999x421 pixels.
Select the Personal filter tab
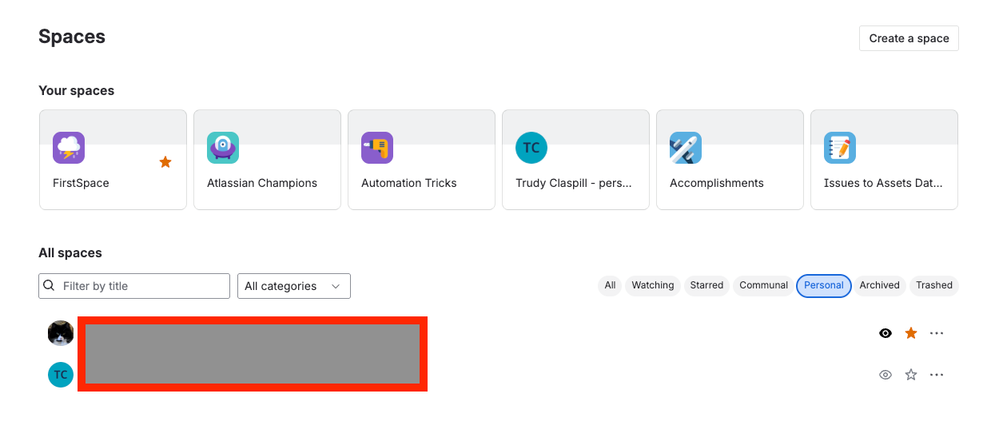click(824, 285)
